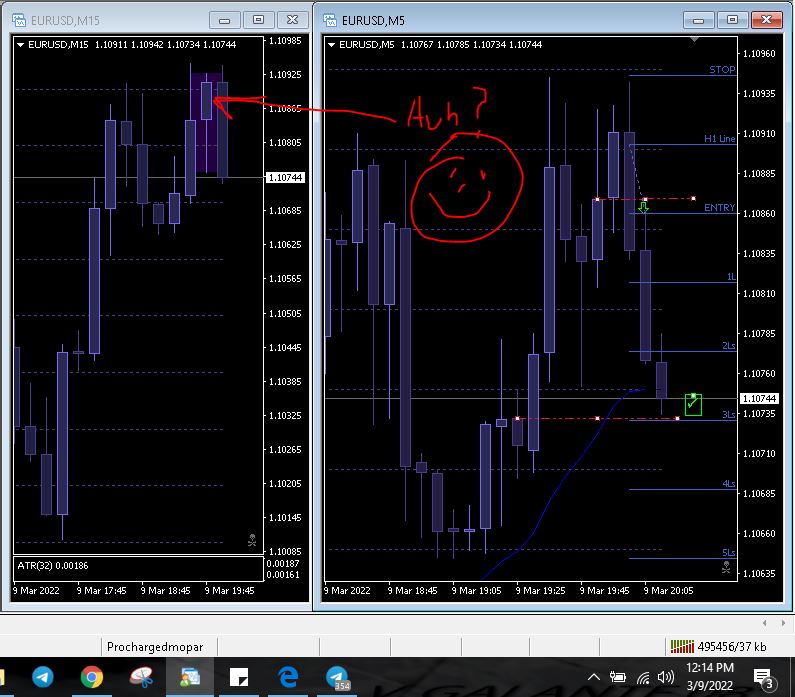This screenshot has height=697, width=795.
Task: Click the gray chart shift triangle atop M5 chart
Action: (x=695, y=39)
